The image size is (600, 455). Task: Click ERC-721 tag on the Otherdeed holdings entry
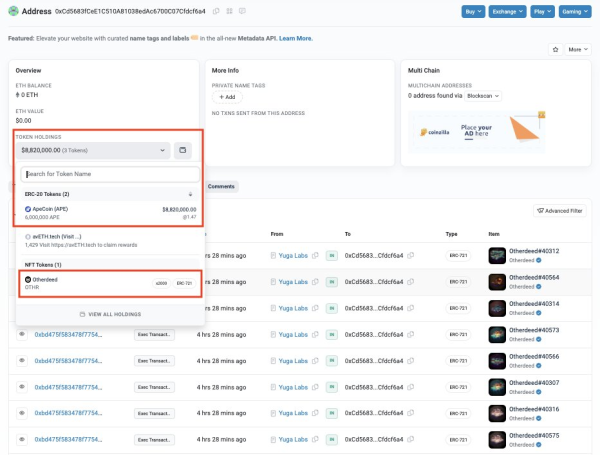click(x=184, y=284)
